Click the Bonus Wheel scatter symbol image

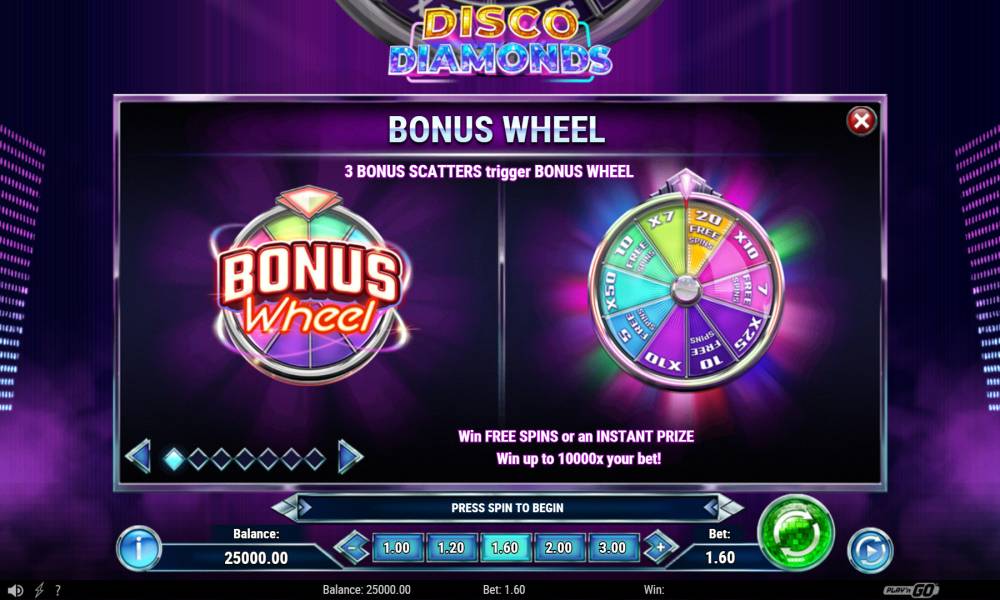click(x=310, y=286)
